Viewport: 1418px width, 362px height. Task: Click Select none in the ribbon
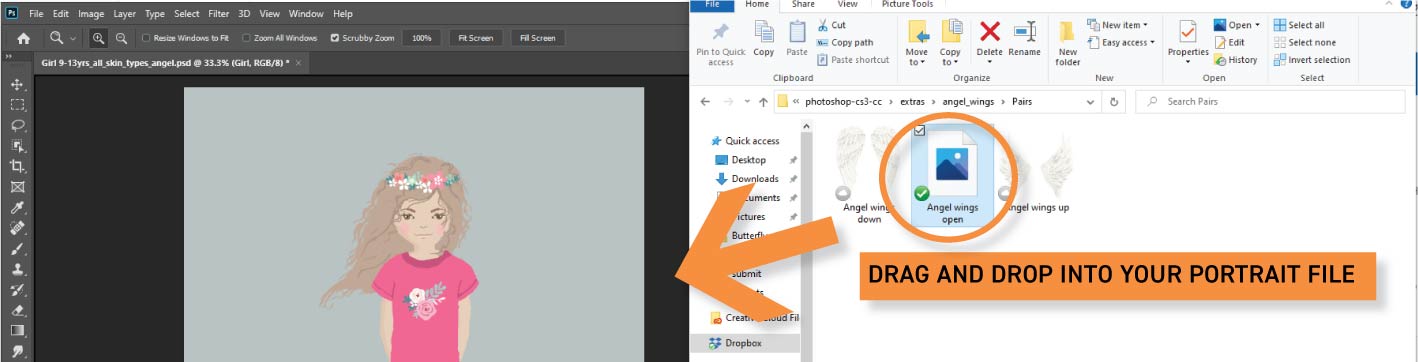point(1304,42)
